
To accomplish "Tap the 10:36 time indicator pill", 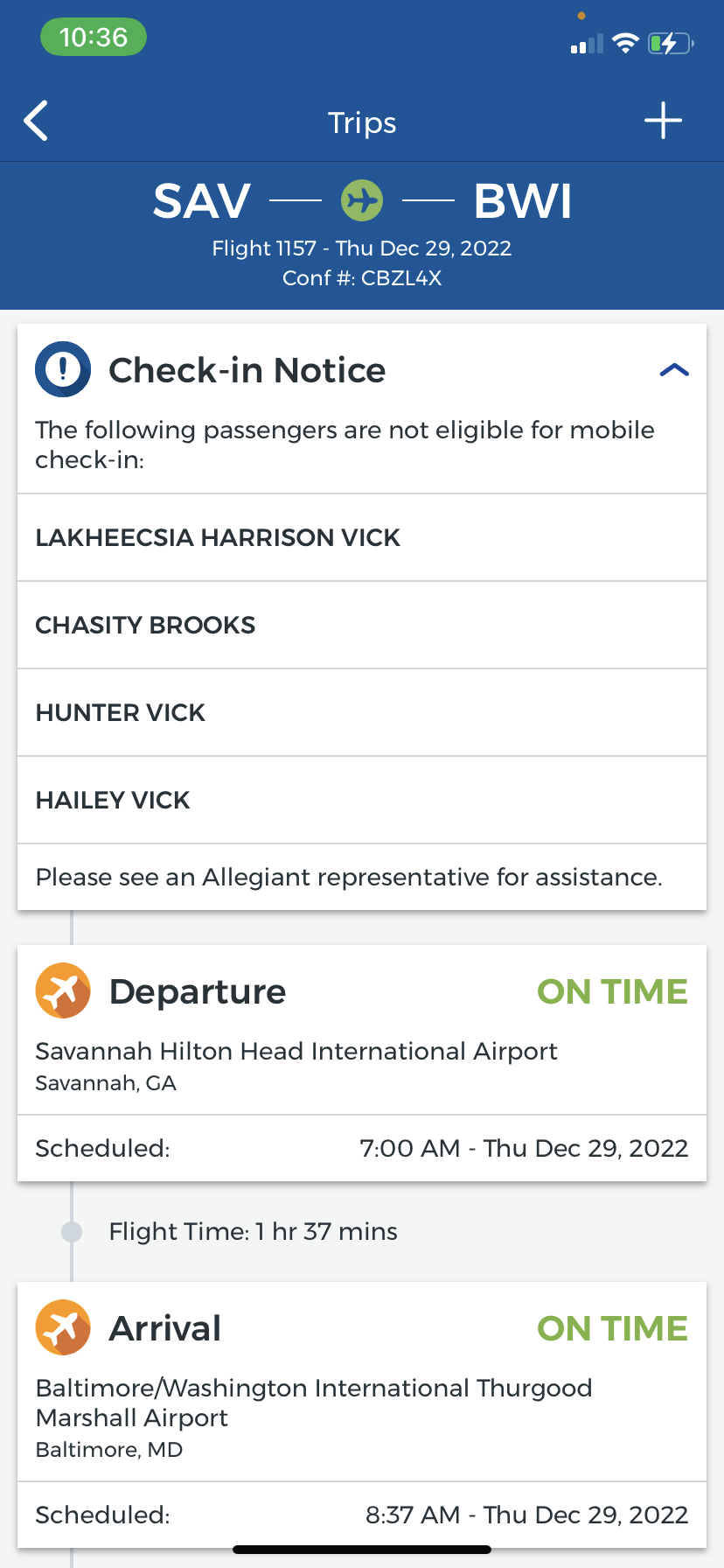I will (94, 38).
